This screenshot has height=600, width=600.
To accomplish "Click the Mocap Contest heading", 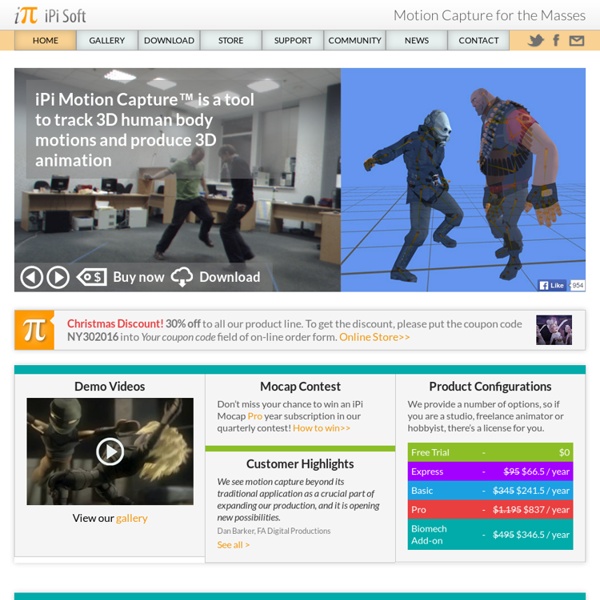I will tap(300, 386).
